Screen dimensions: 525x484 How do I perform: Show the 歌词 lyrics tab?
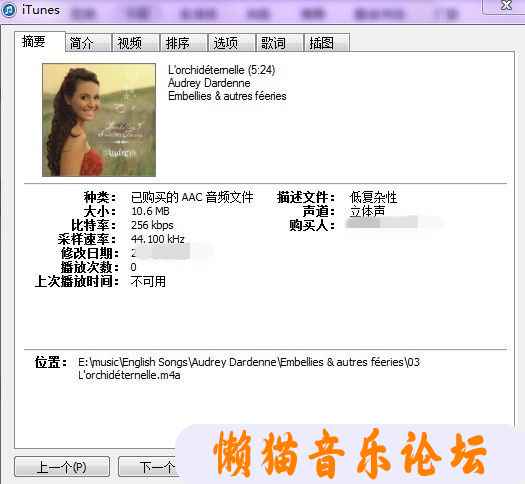click(279, 43)
